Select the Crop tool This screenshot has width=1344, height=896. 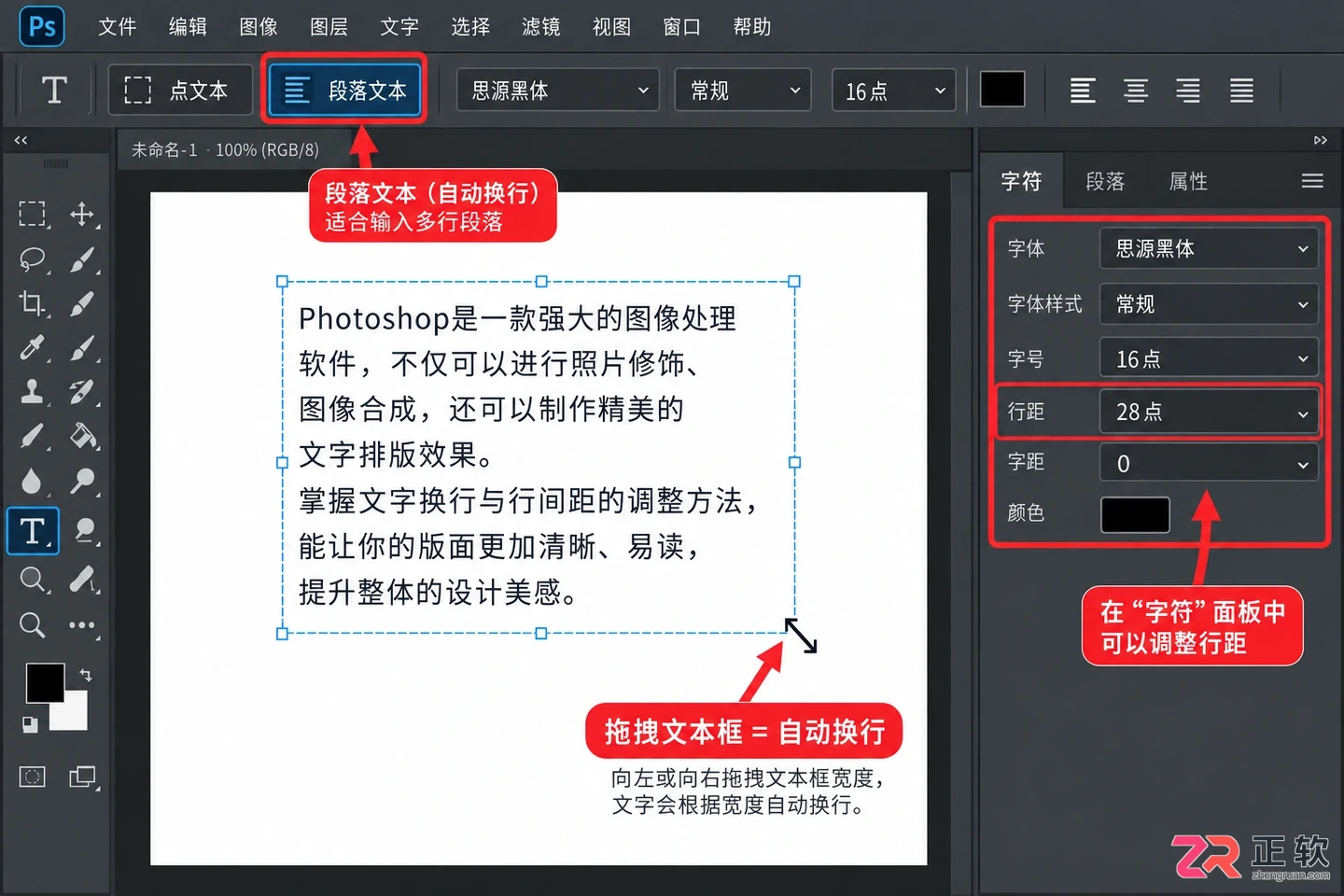pyautogui.click(x=33, y=303)
